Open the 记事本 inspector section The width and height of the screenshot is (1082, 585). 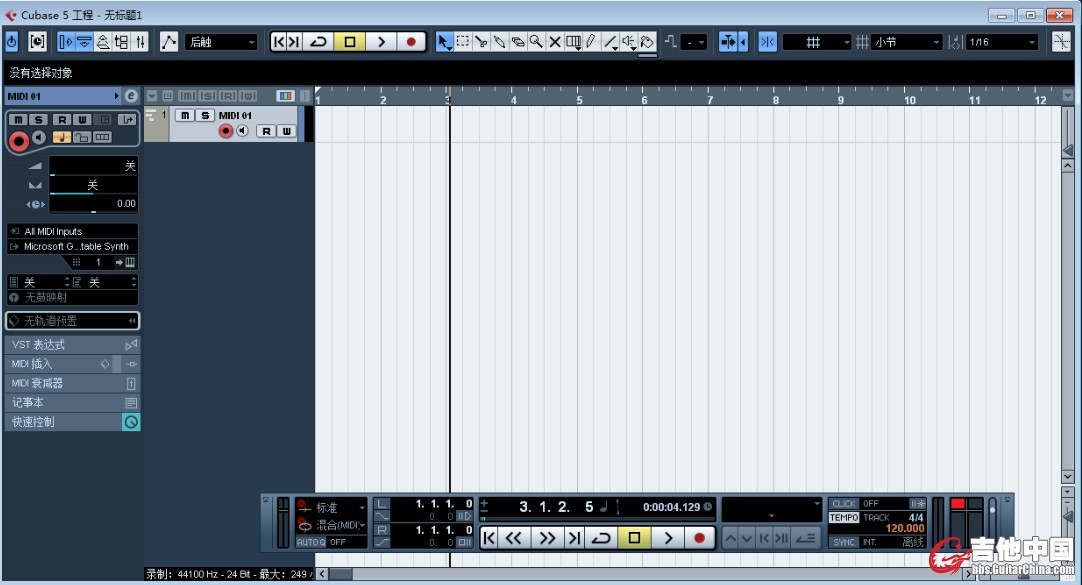(72, 402)
